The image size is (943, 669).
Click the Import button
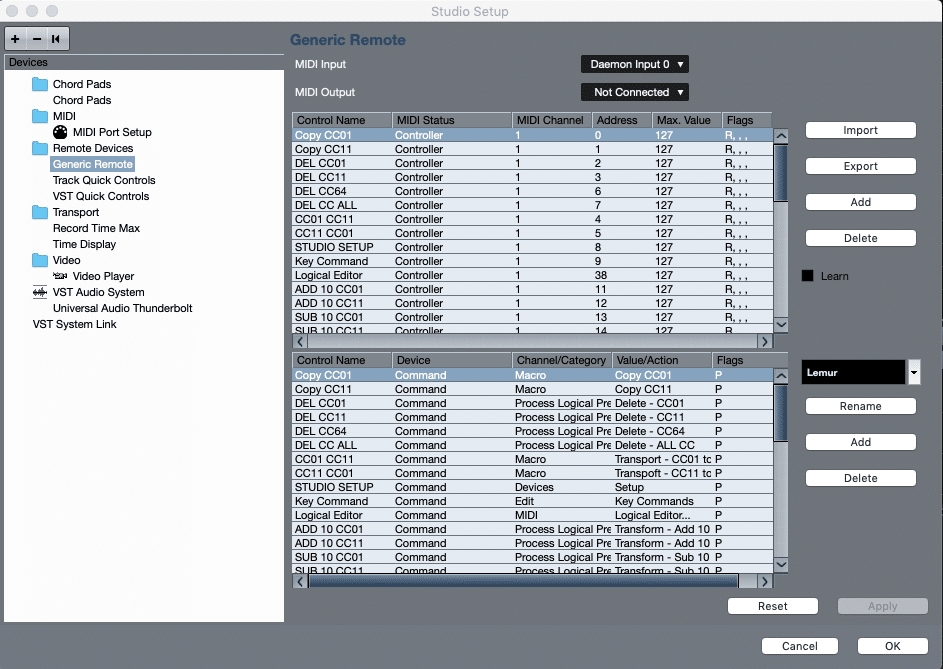click(861, 131)
